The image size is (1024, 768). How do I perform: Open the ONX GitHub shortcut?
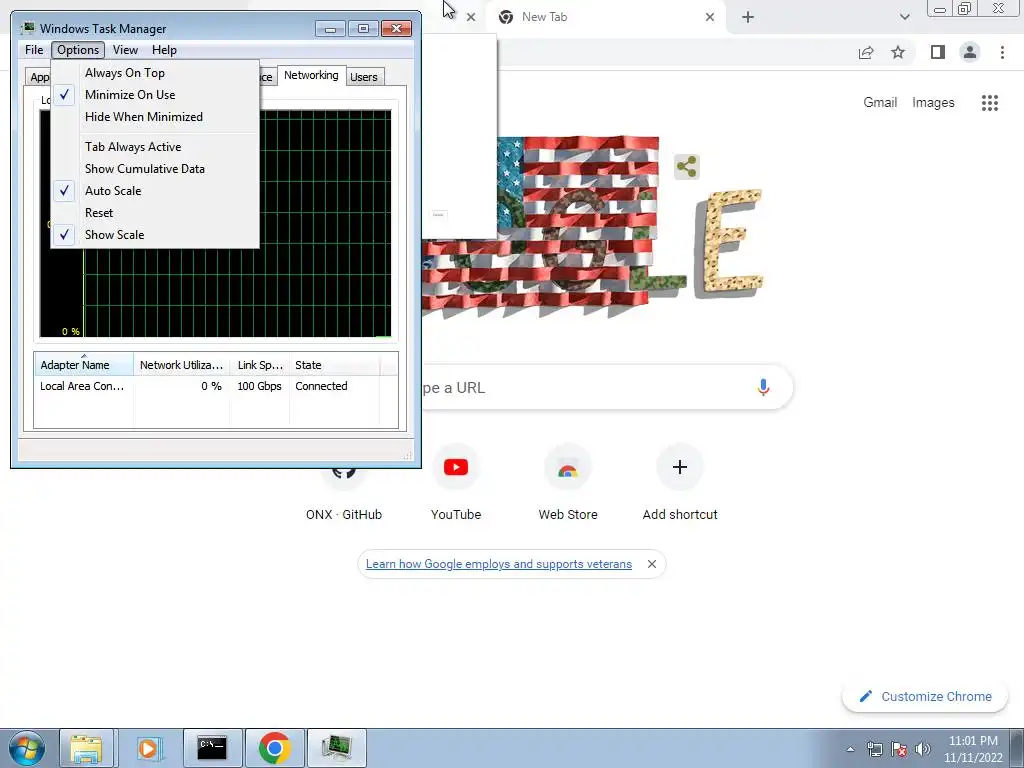(x=344, y=496)
